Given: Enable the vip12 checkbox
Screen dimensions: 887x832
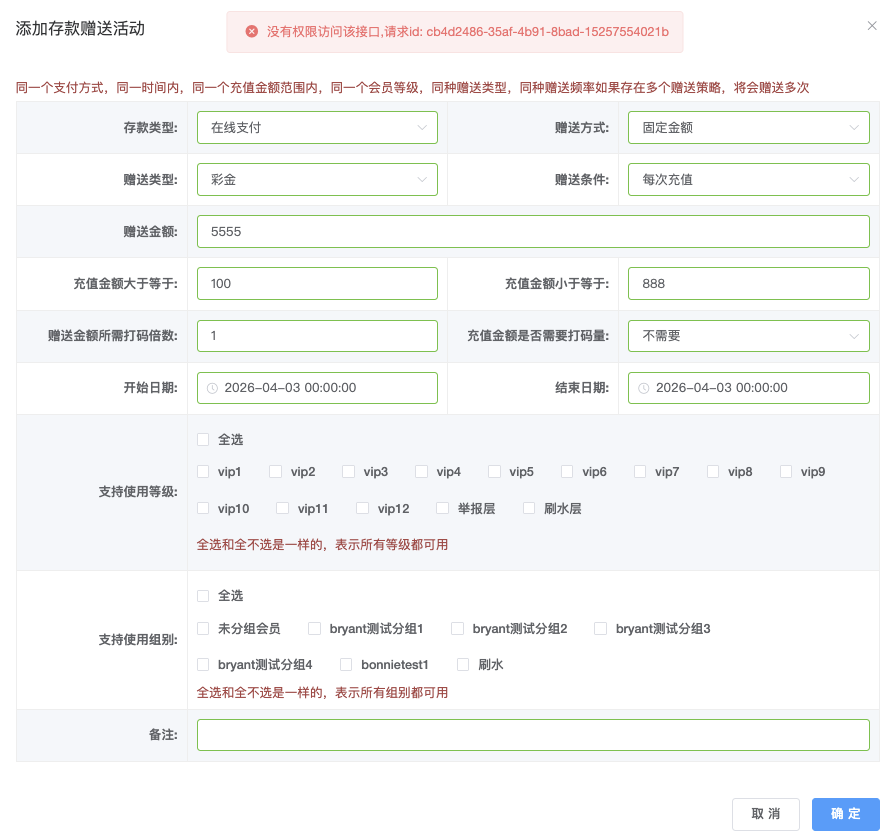Looking at the screenshot, I should point(363,508).
